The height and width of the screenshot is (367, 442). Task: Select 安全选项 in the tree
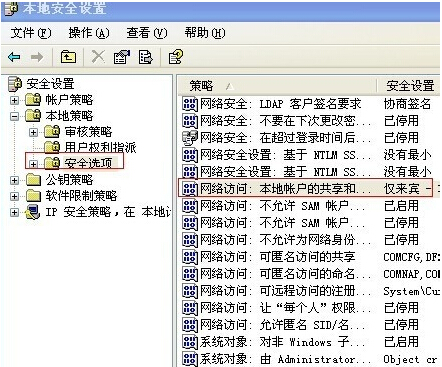coord(88,163)
